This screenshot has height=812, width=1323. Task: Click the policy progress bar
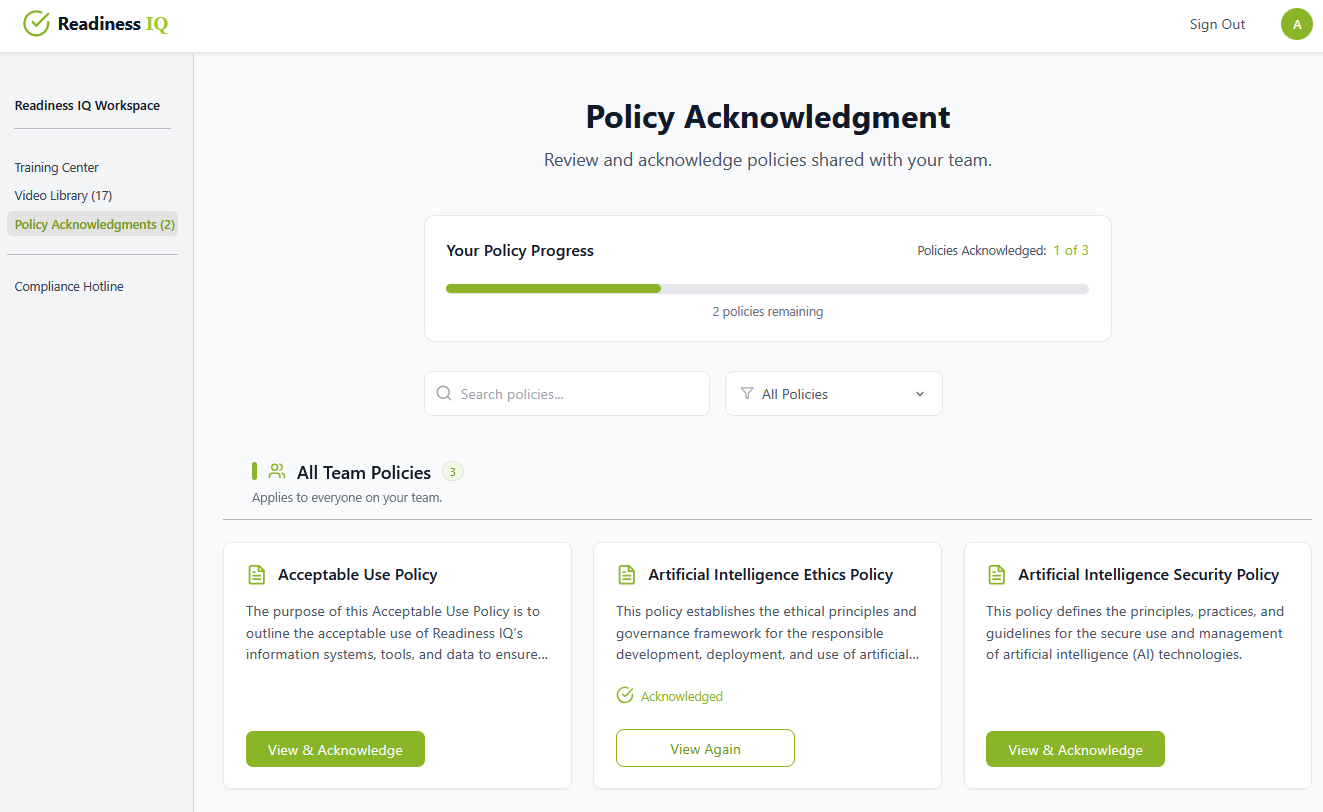click(x=767, y=288)
